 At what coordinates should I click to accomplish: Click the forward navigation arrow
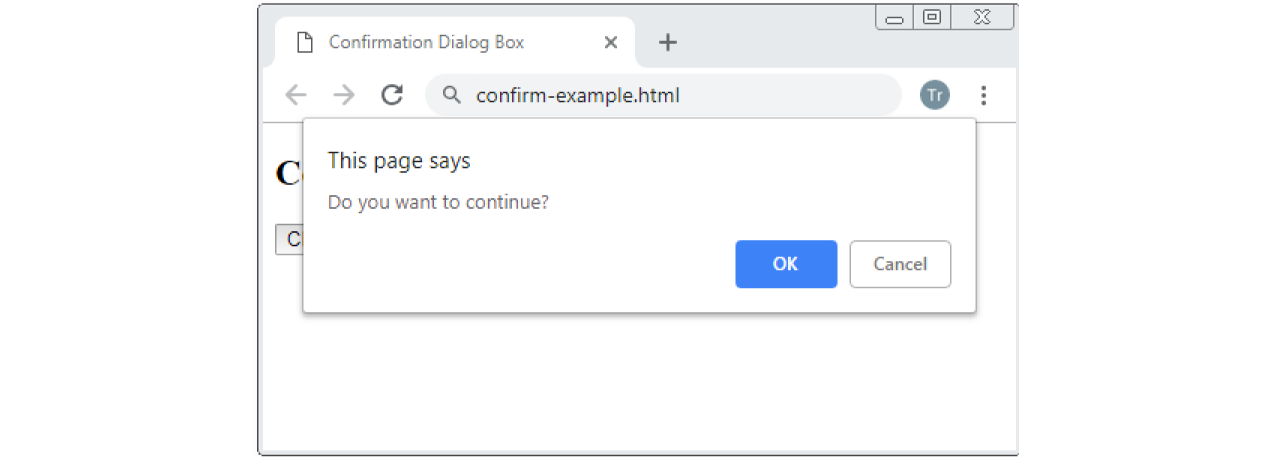coord(344,95)
